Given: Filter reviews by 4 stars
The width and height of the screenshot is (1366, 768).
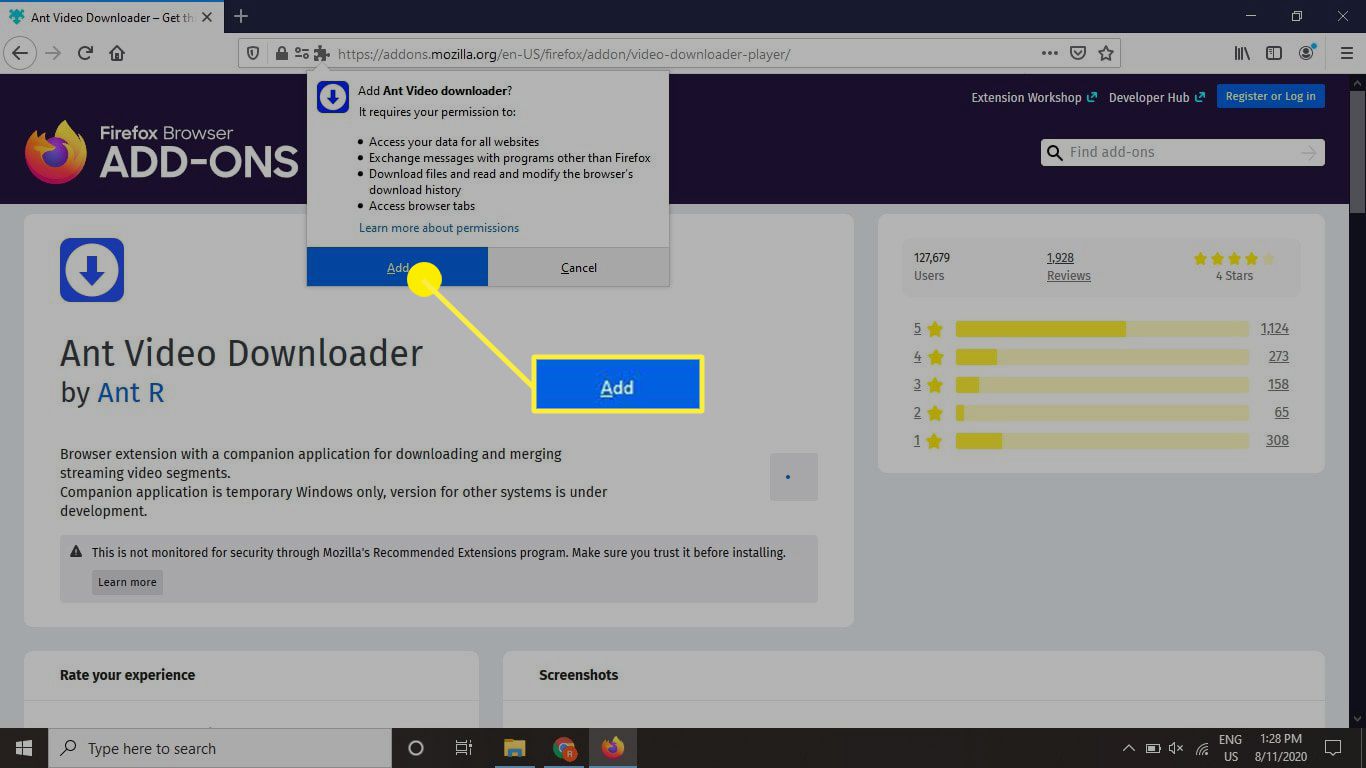Looking at the screenshot, I should pyautogui.click(x=928, y=357).
